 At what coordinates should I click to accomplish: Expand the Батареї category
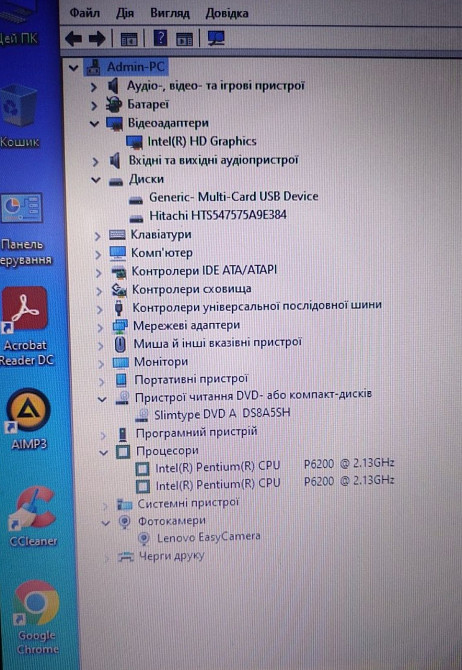94,105
